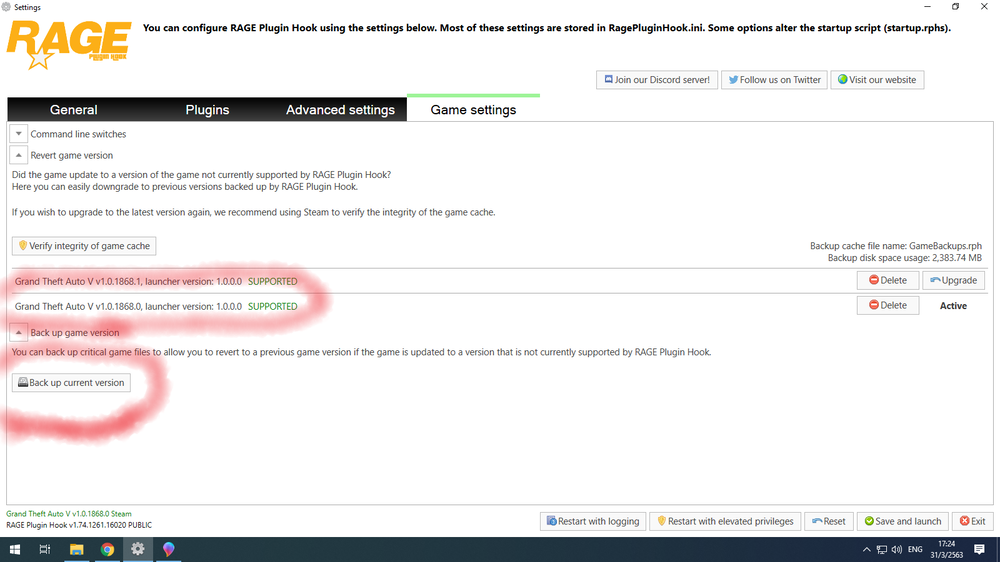
Task: Click Restart with logging
Action: pos(593,521)
